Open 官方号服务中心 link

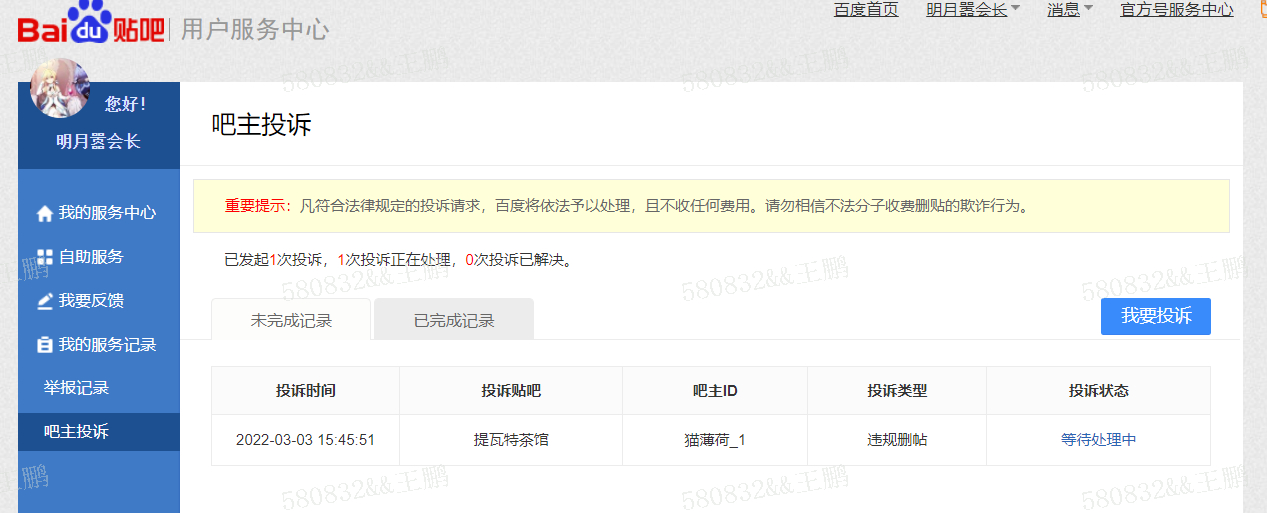(x=1176, y=10)
